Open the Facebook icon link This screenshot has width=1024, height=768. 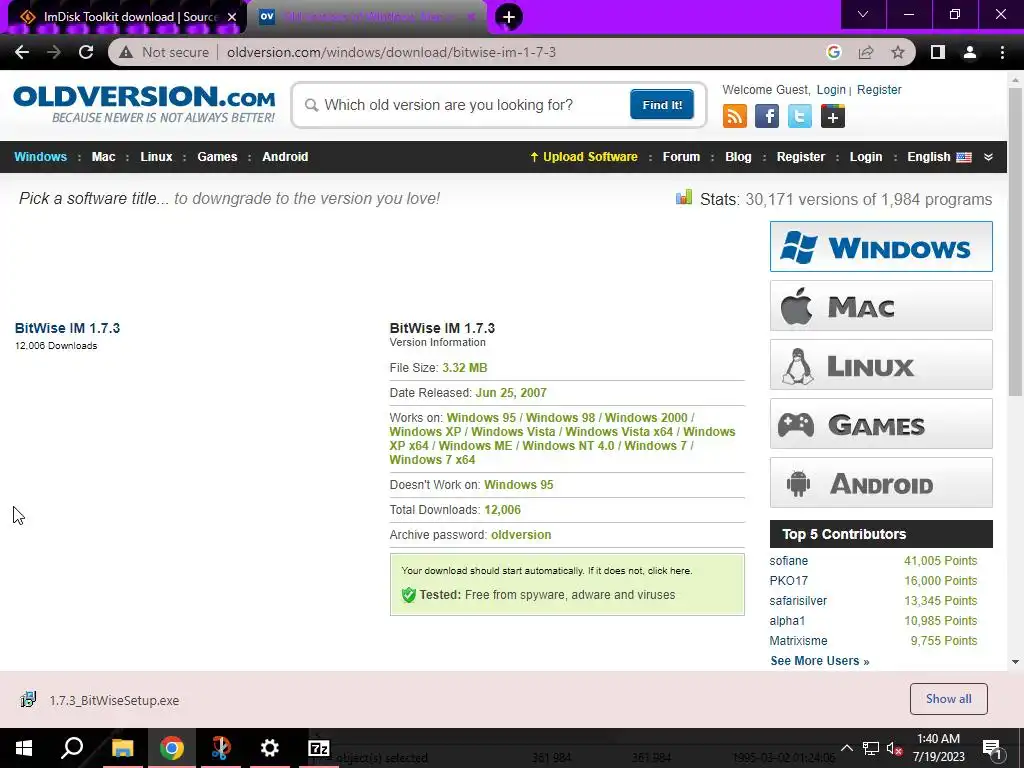coord(767,117)
